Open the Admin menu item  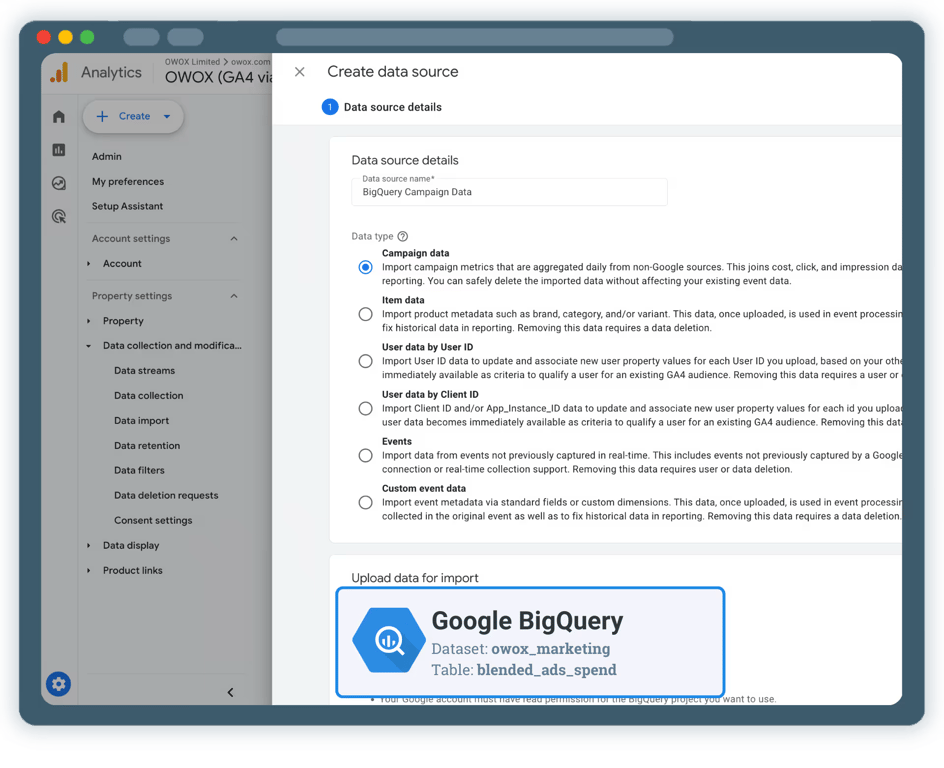point(107,156)
